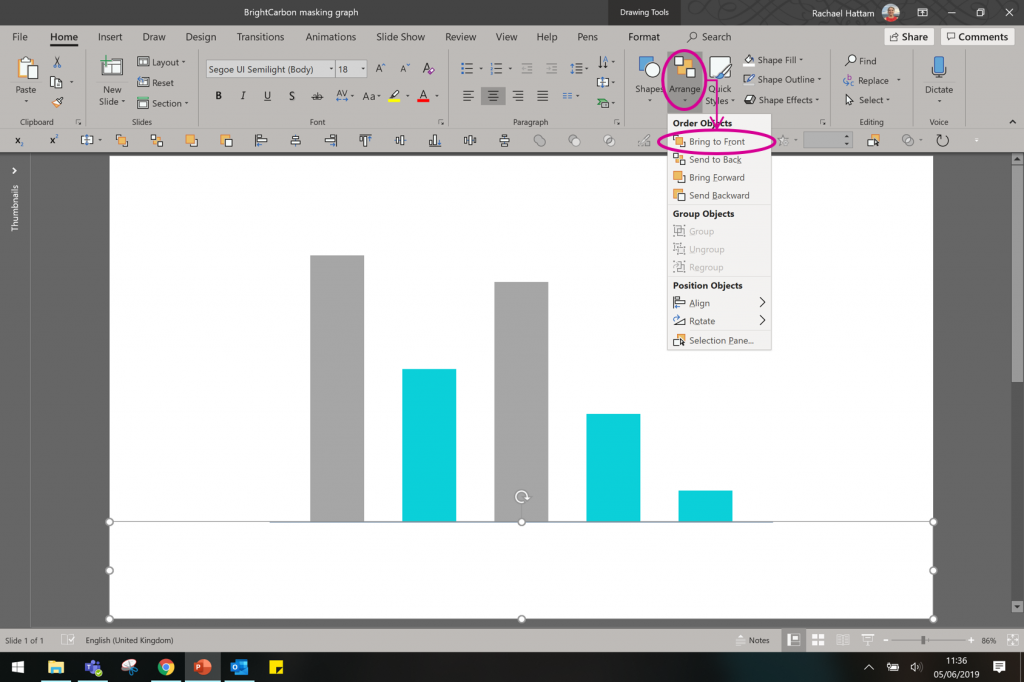Click the Strikethrough icon

(290, 96)
